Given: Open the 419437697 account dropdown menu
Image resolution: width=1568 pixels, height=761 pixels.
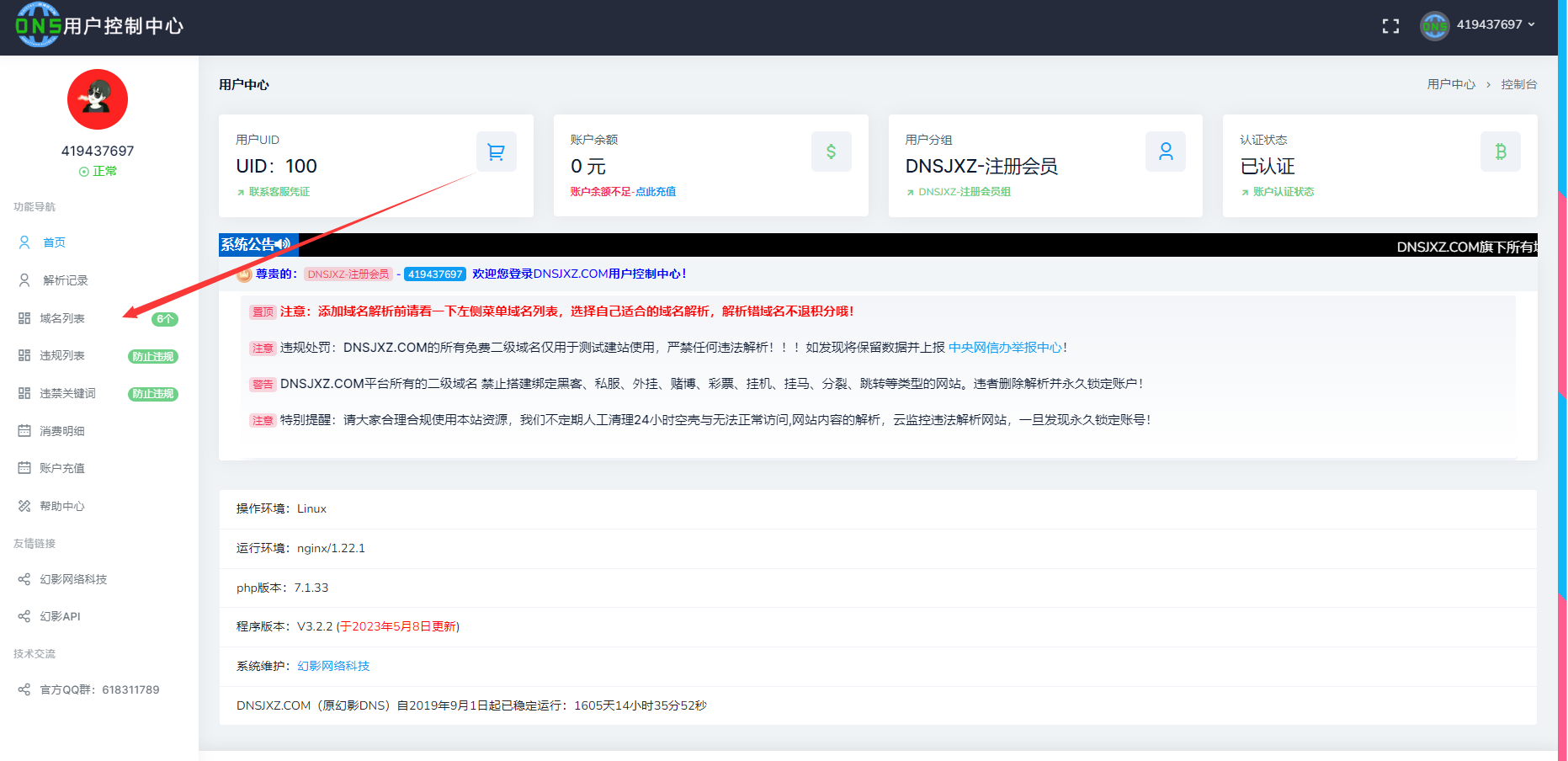Looking at the screenshot, I should (x=1480, y=25).
